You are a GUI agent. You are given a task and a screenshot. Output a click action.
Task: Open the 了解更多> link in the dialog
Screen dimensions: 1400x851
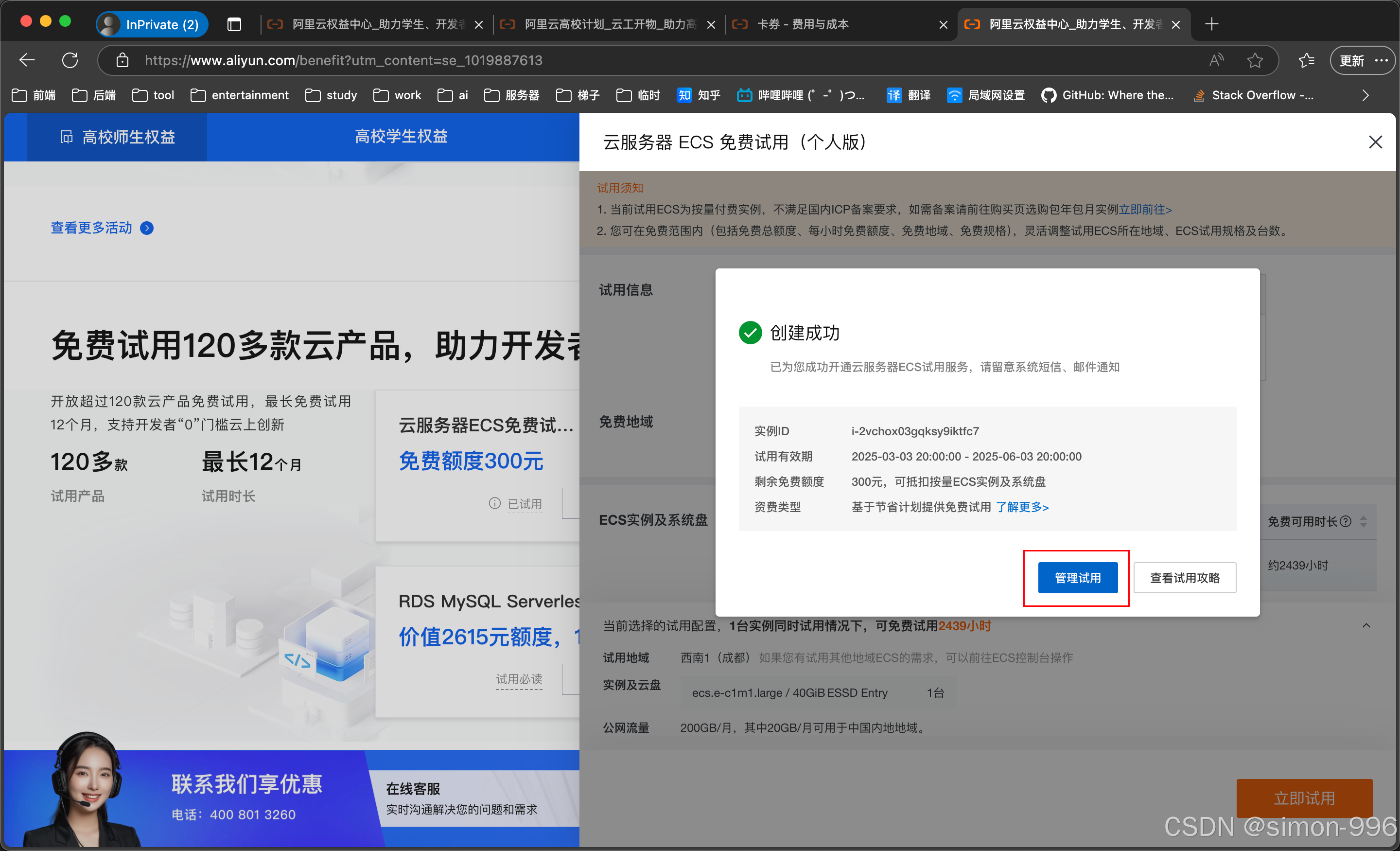1022,507
